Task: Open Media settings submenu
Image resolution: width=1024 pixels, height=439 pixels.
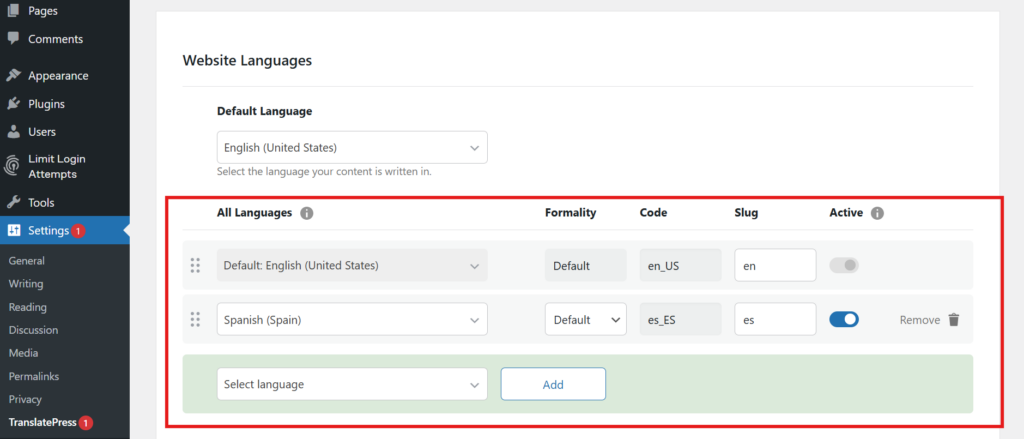Action: [x=24, y=353]
